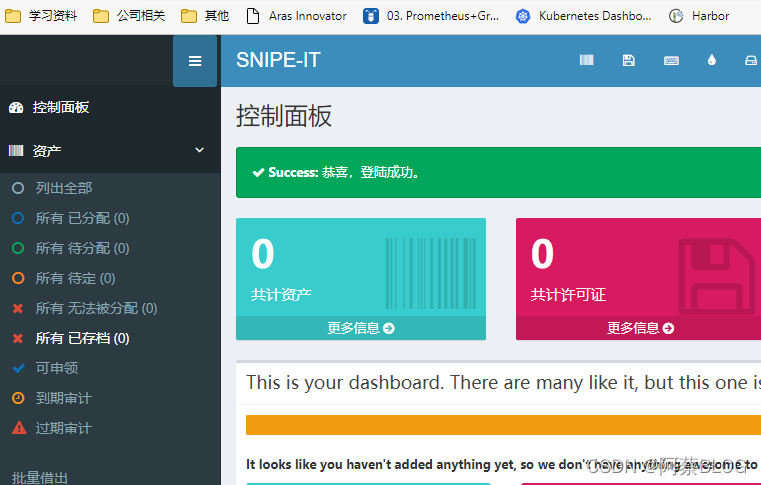
Task: Open Accessories via the keyboard header icon
Action: pyautogui.click(x=671, y=61)
